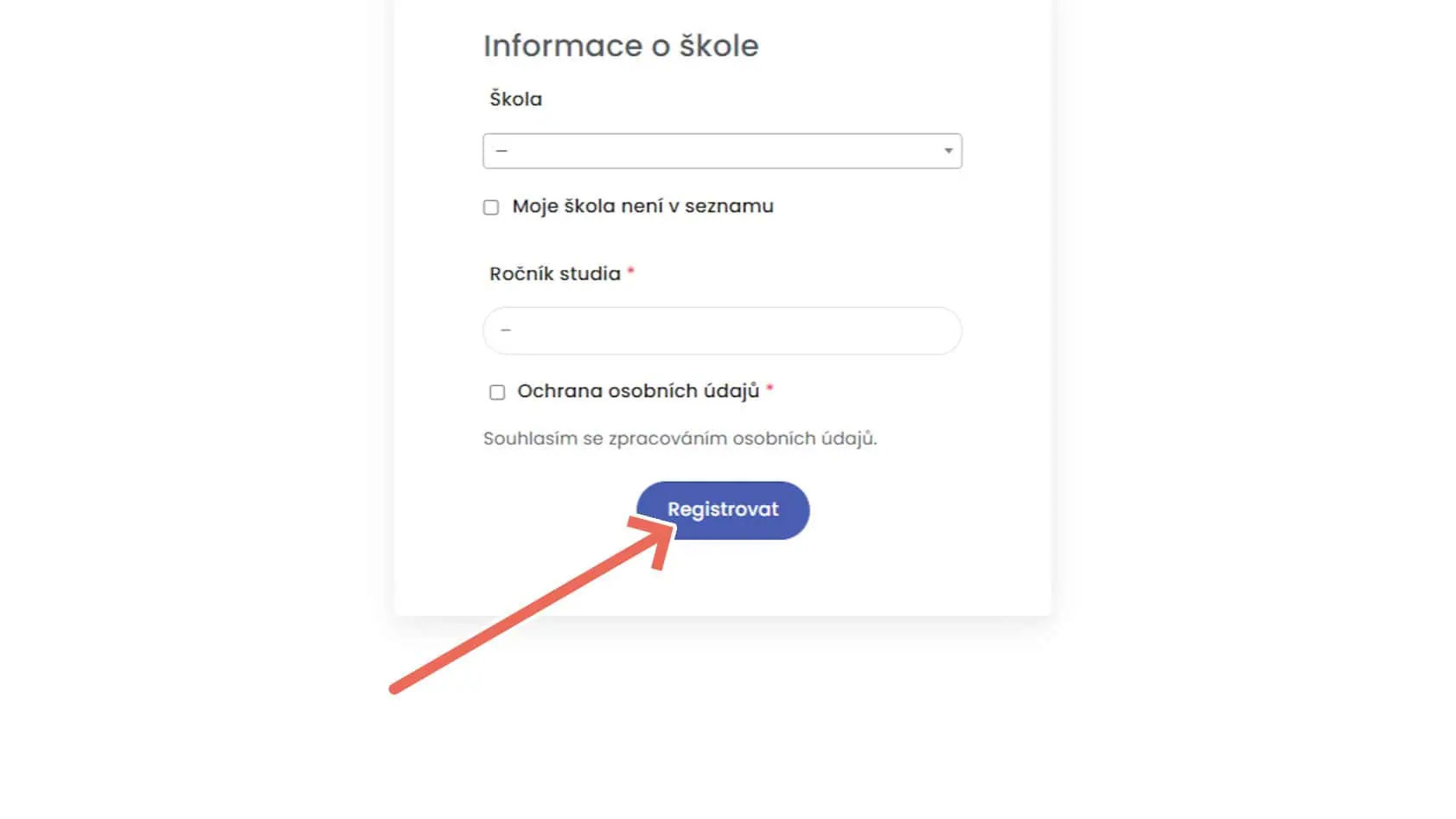Open the Ročník studia selector field
Image resolution: width=1456 pixels, height=819 pixels.
click(721, 330)
